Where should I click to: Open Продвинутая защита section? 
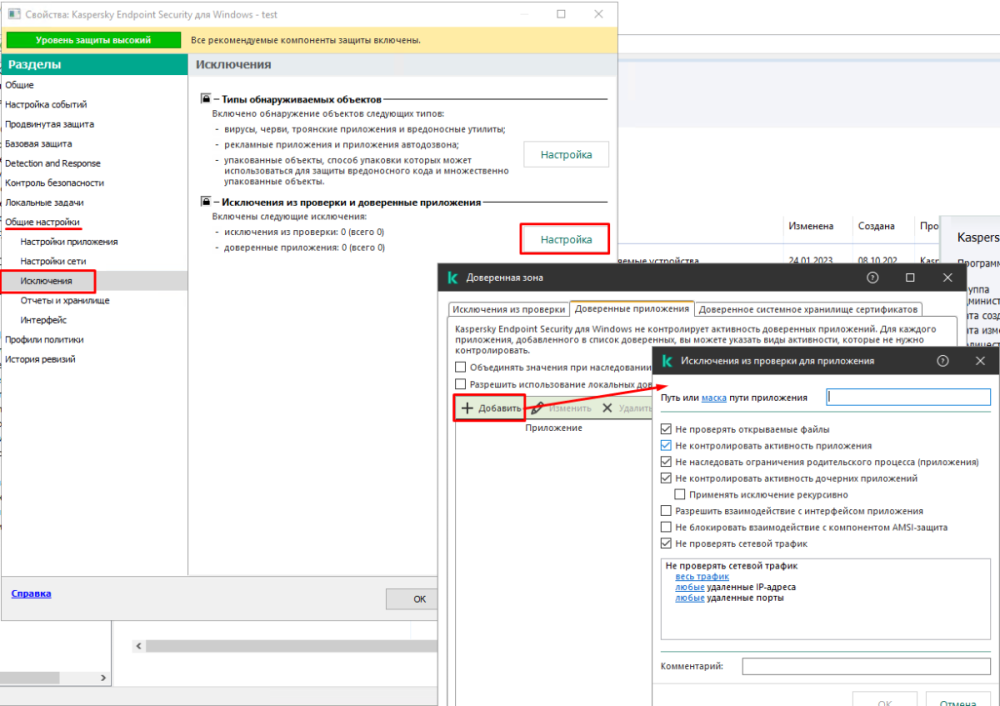click(49, 124)
